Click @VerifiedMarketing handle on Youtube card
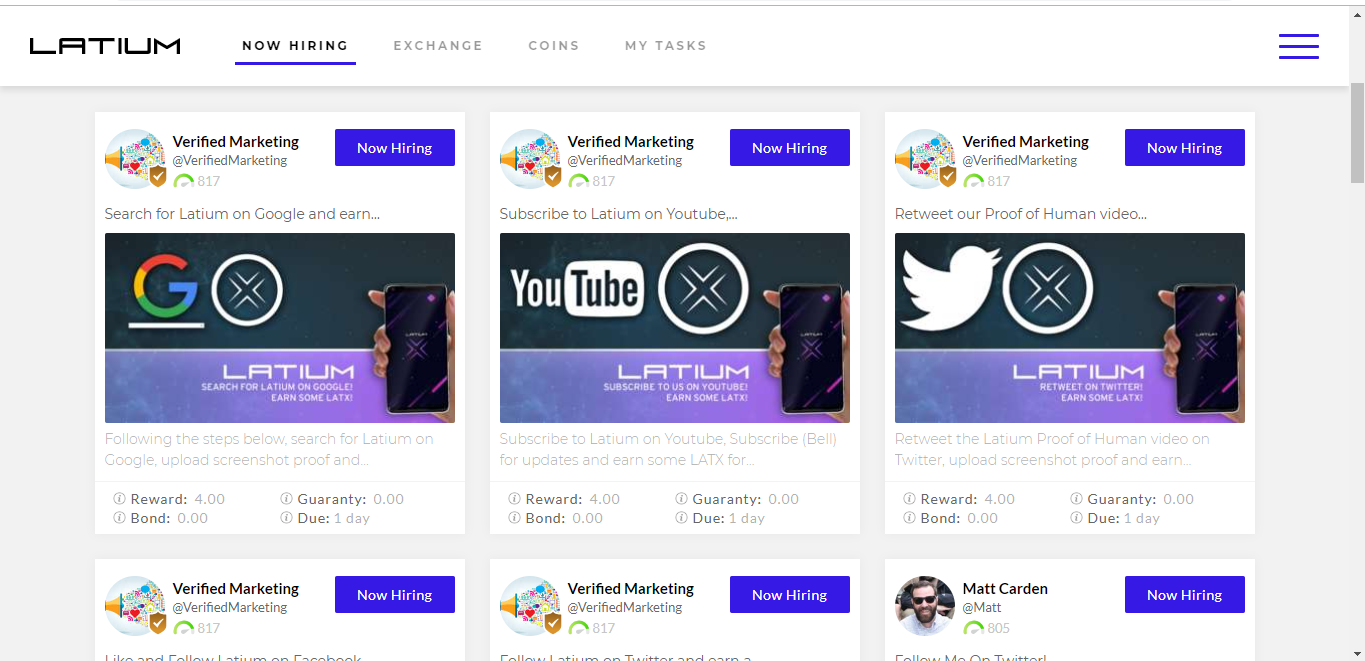The height and width of the screenshot is (661, 1365). (x=625, y=160)
